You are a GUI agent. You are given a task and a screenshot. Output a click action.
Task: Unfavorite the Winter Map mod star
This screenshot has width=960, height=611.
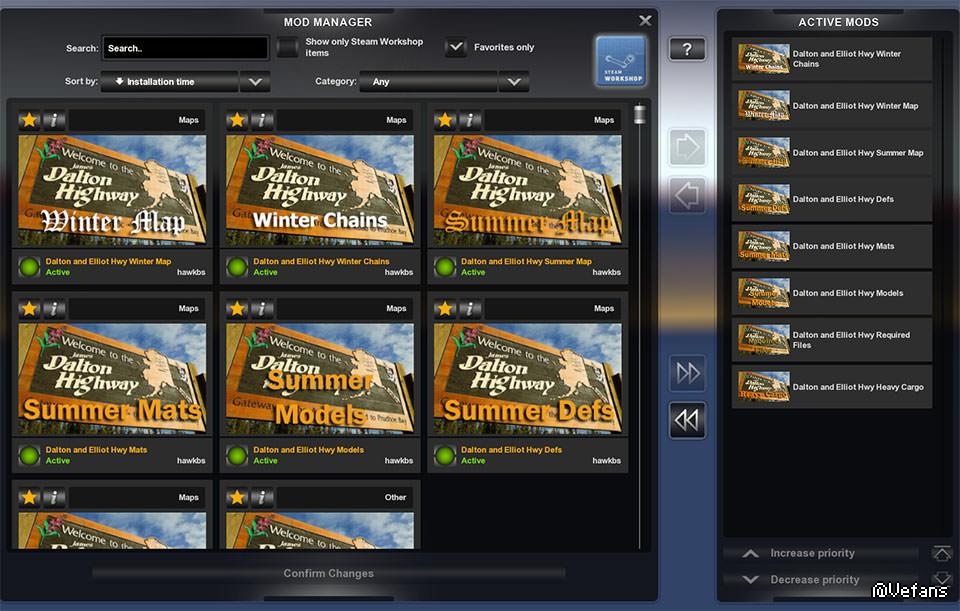coord(29,120)
